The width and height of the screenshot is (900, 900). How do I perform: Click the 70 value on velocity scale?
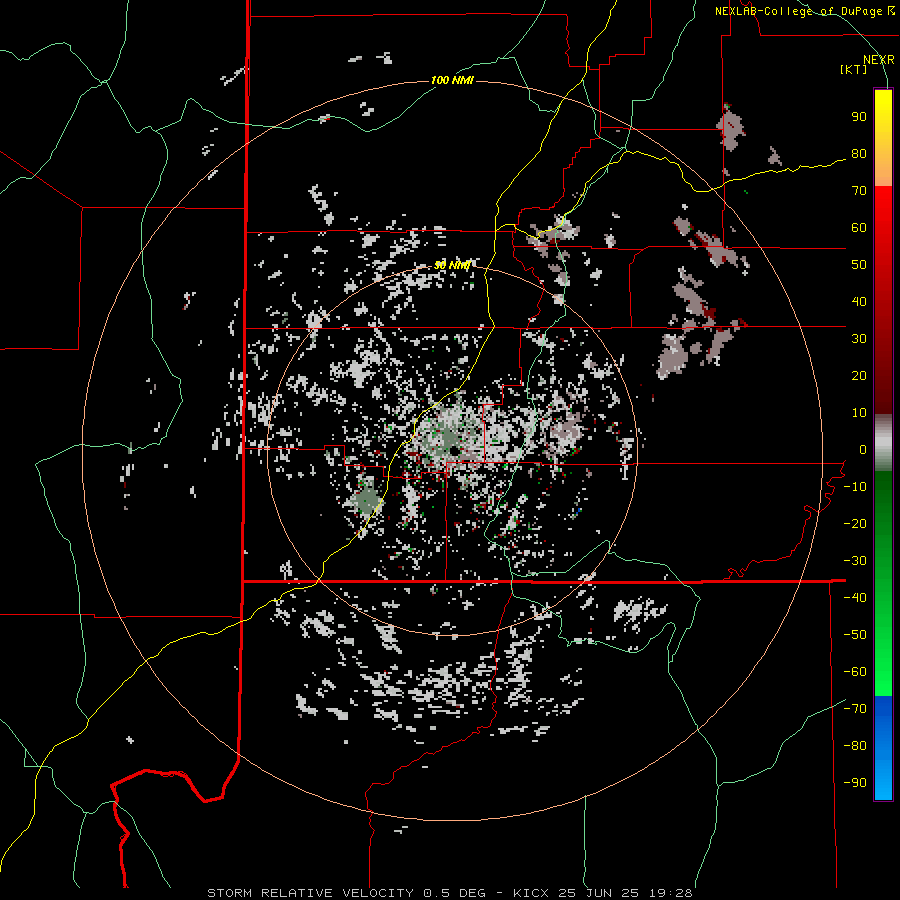(859, 191)
